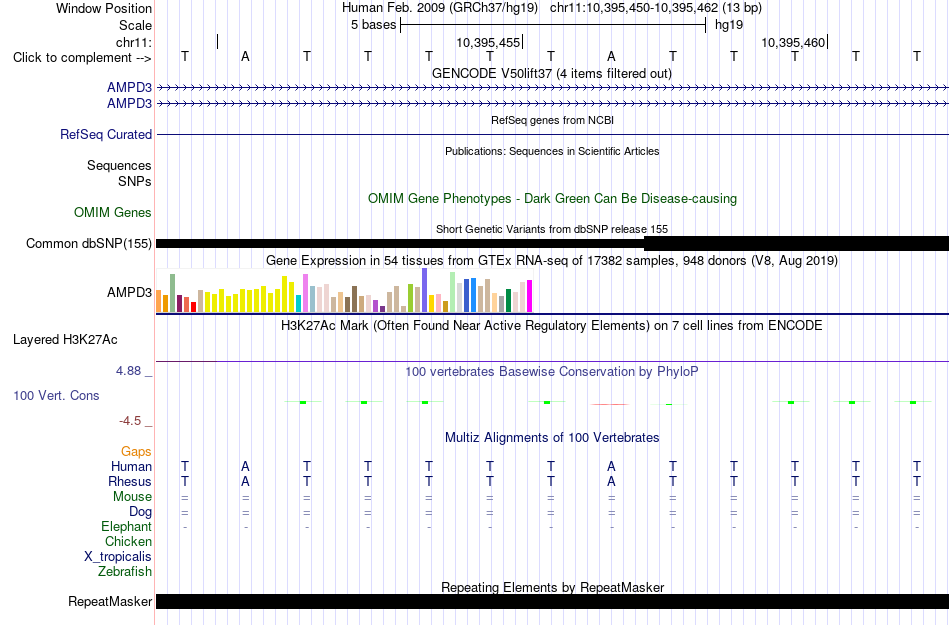This screenshot has width=950, height=625.
Task: Click the 'Sequences' track label
Action: point(119,165)
